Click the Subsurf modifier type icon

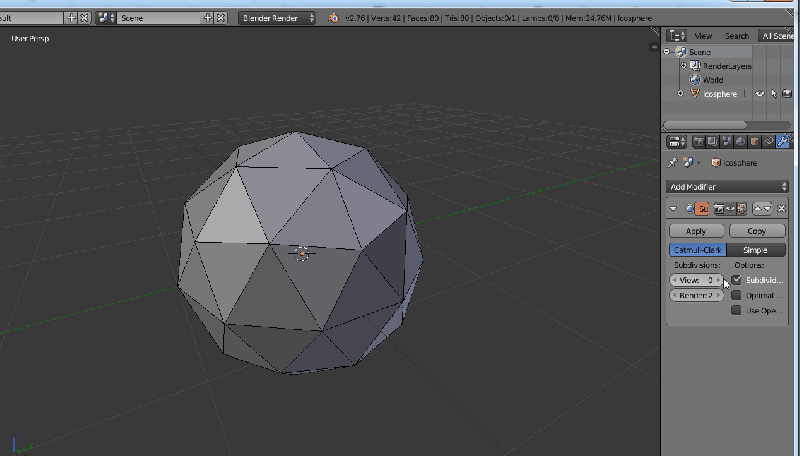tap(690, 209)
